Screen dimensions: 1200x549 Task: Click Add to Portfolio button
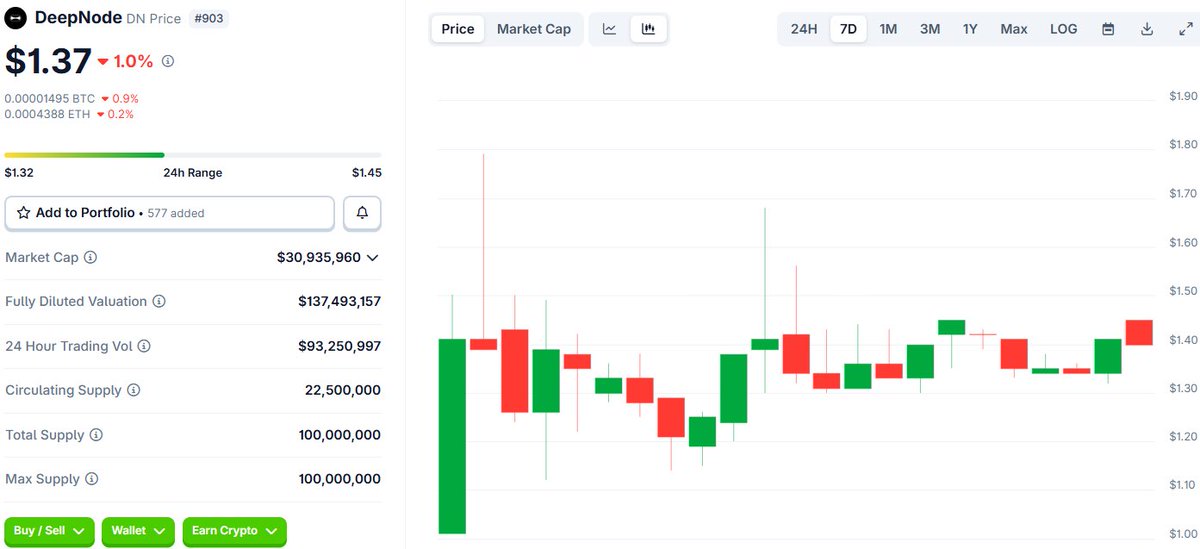[x=170, y=213]
